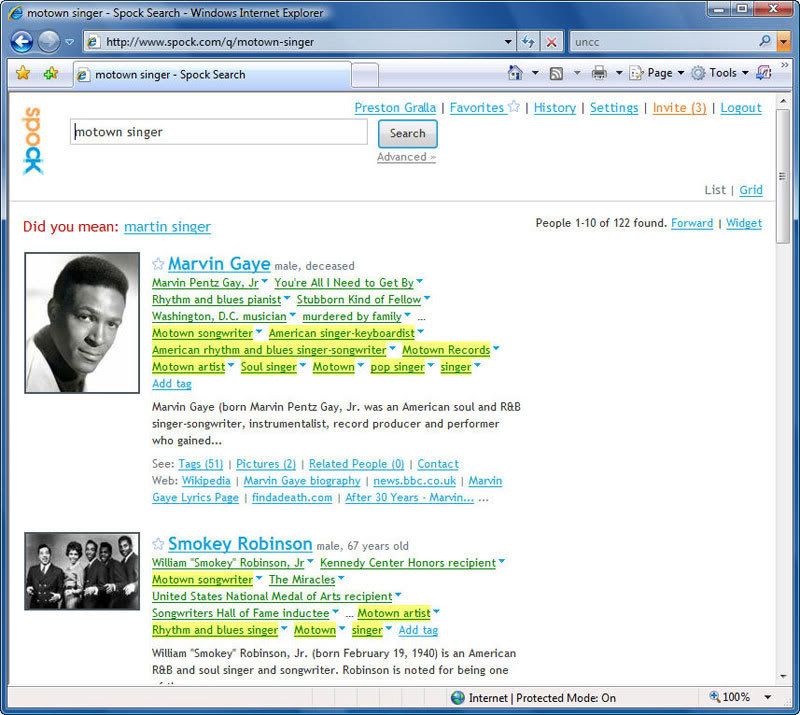The height and width of the screenshot is (715, 800).
Task: Toggle the favorite star for Marvin Gaye
Action: coord(158,264)
